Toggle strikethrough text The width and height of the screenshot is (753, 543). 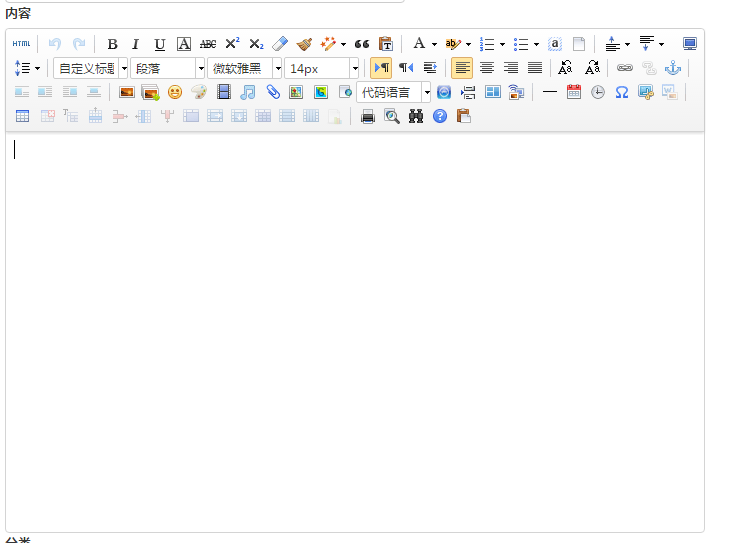[208, 44]
